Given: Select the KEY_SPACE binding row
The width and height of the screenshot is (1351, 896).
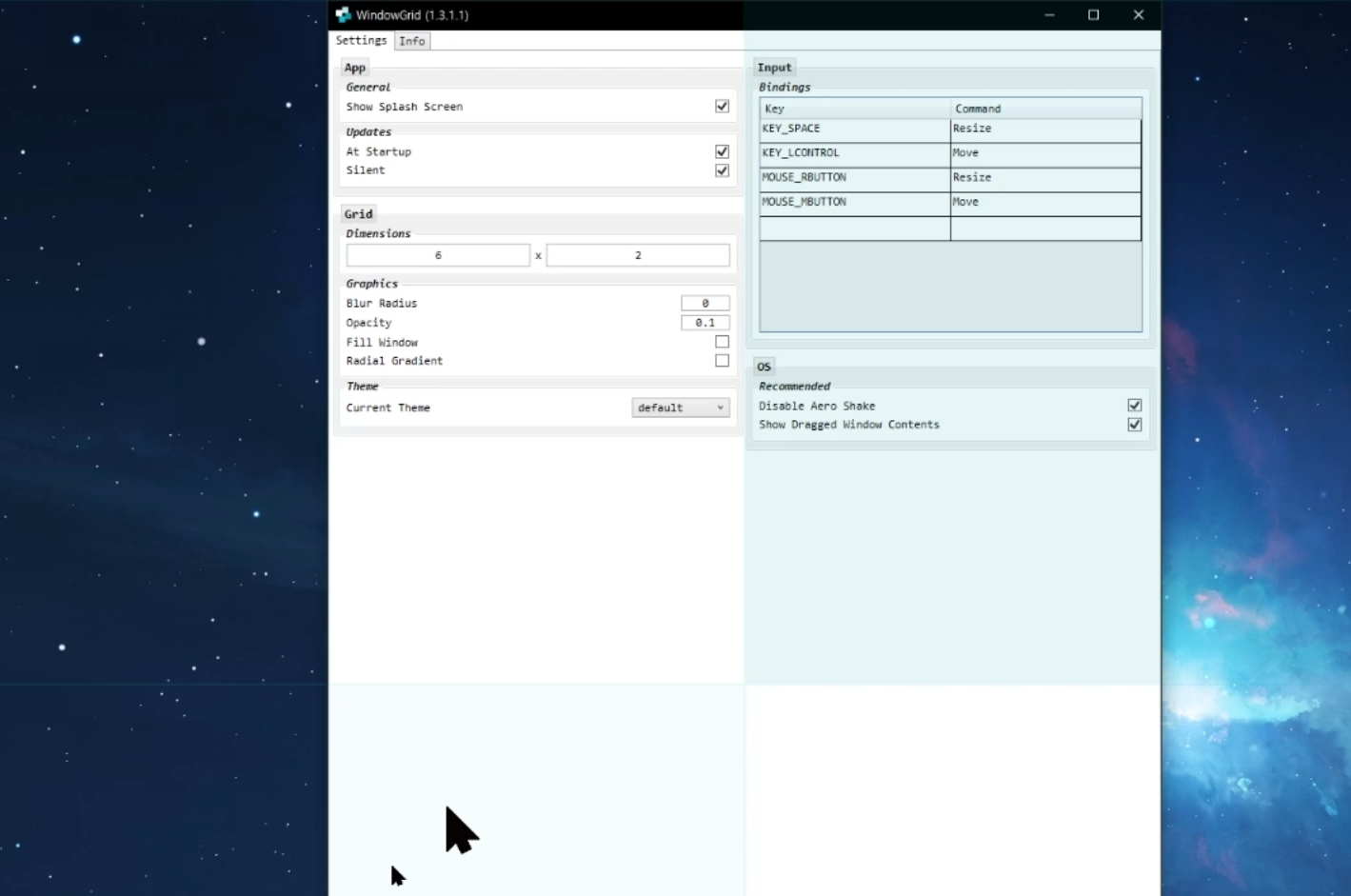Looking at the screenshot, I should pos(950,129).
